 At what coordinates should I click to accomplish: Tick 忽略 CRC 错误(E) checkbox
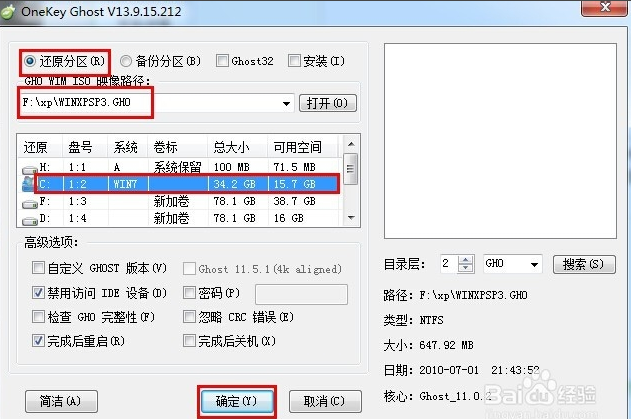click(189, 317)
